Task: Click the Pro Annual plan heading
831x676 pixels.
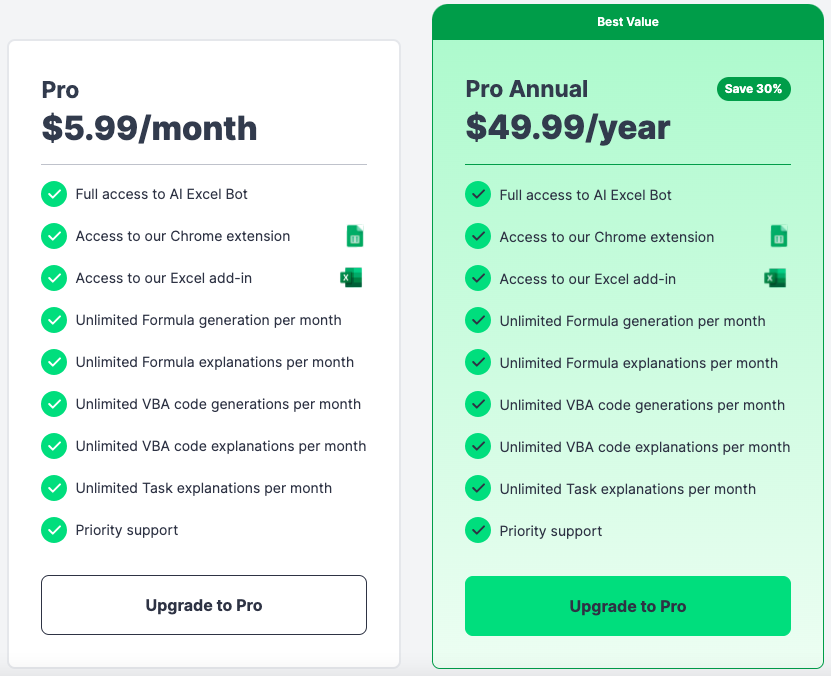Action: pyautogui.click(x=527, y=89)
